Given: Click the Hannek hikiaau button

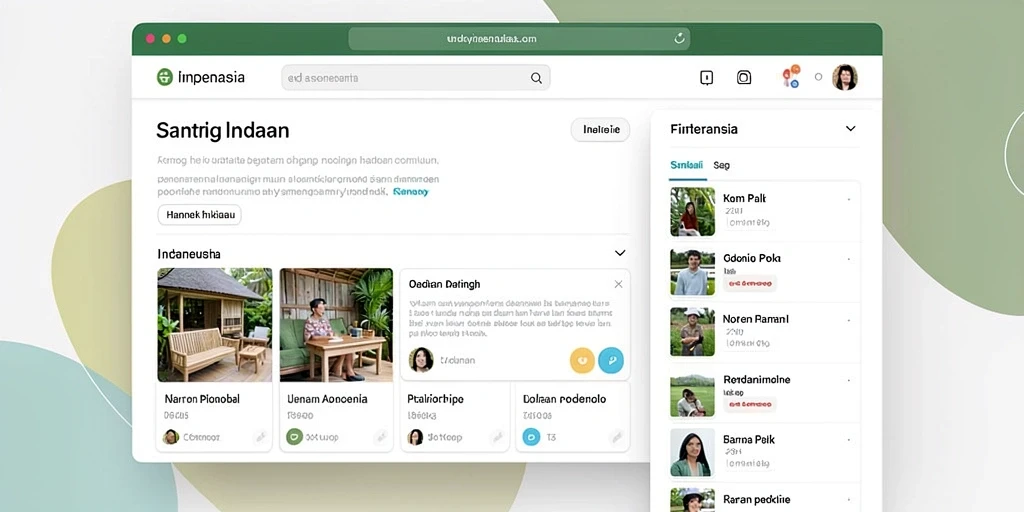Looking at the screenshot, I should point(199,214).
